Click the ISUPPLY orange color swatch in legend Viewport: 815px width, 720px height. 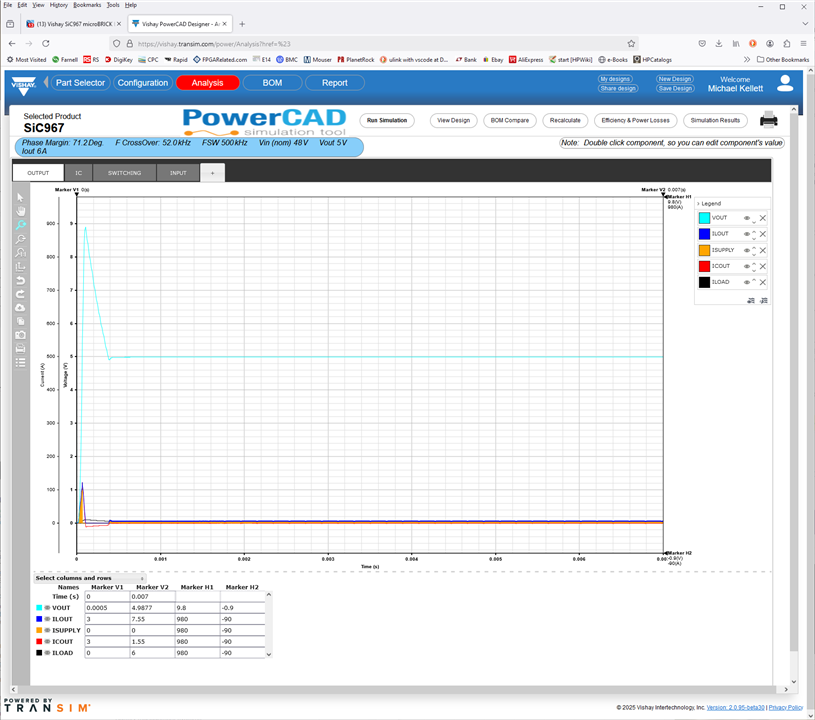coord(704,251)
